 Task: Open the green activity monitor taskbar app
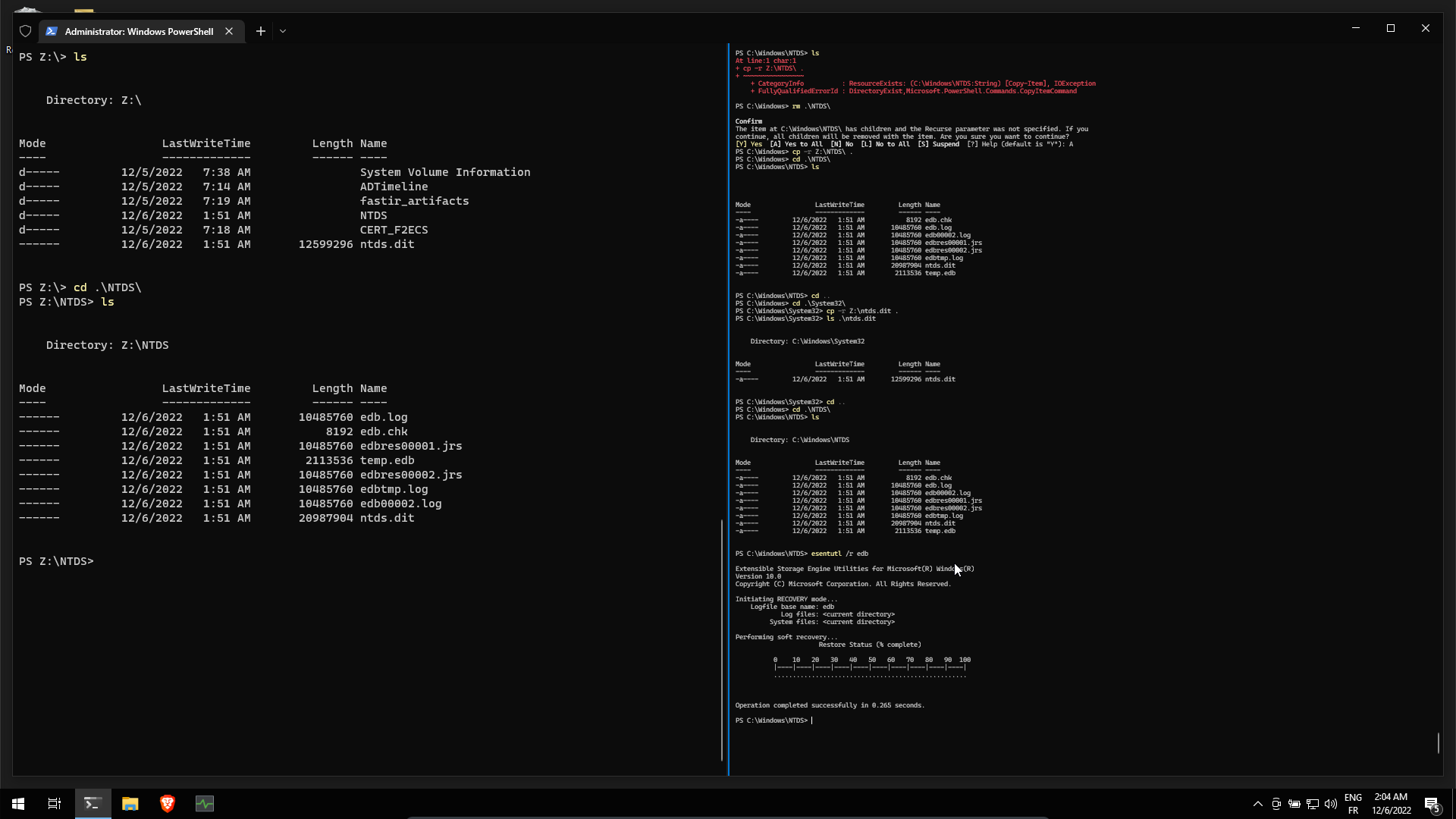point(205,804)
